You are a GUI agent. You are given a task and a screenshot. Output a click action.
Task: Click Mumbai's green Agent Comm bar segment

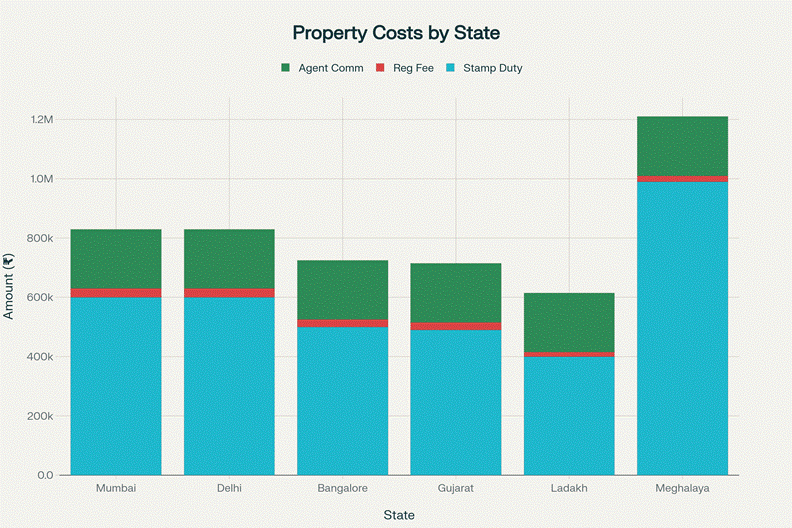[116, 258]
